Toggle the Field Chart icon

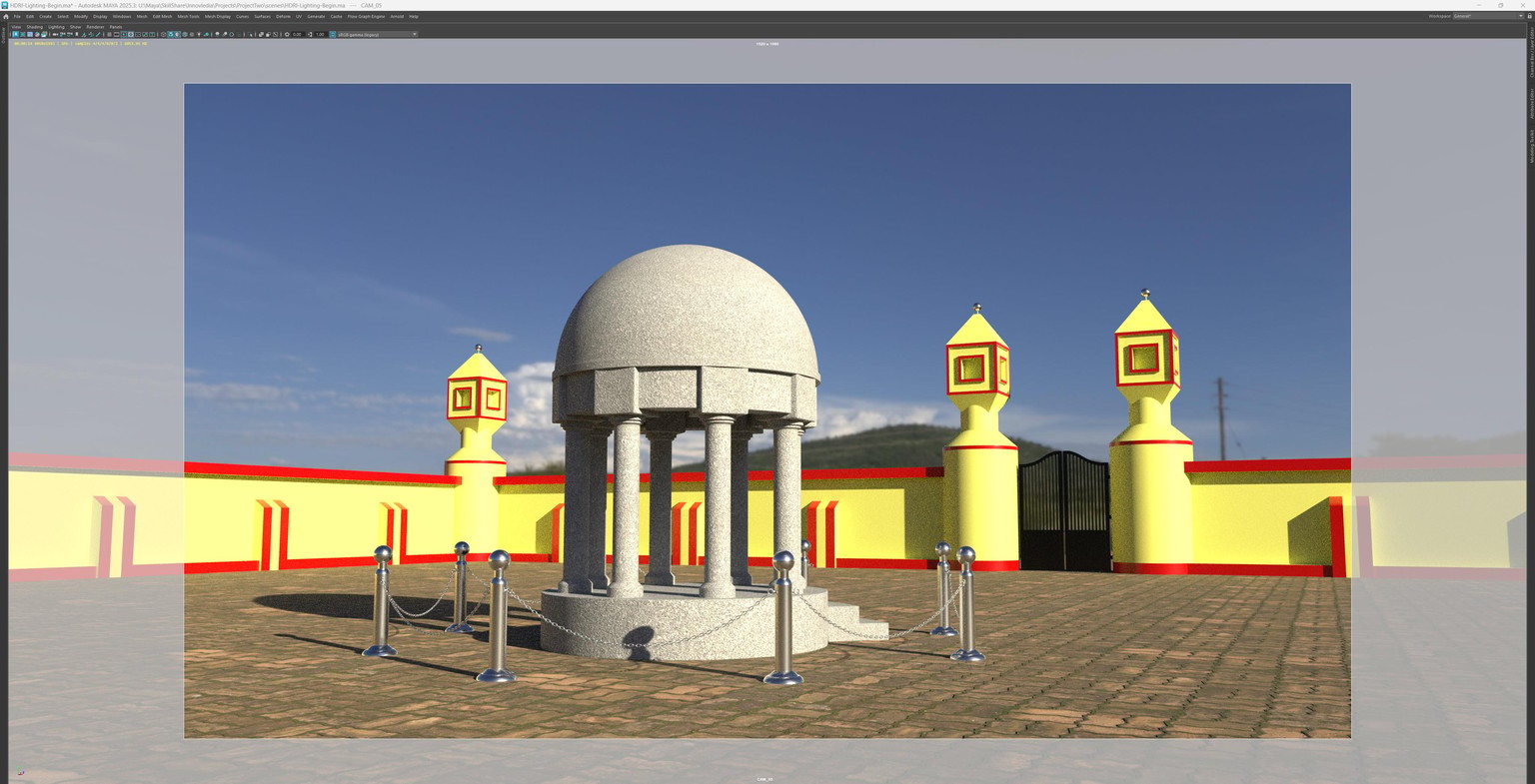pyautogui.click(x=138, y=34)
